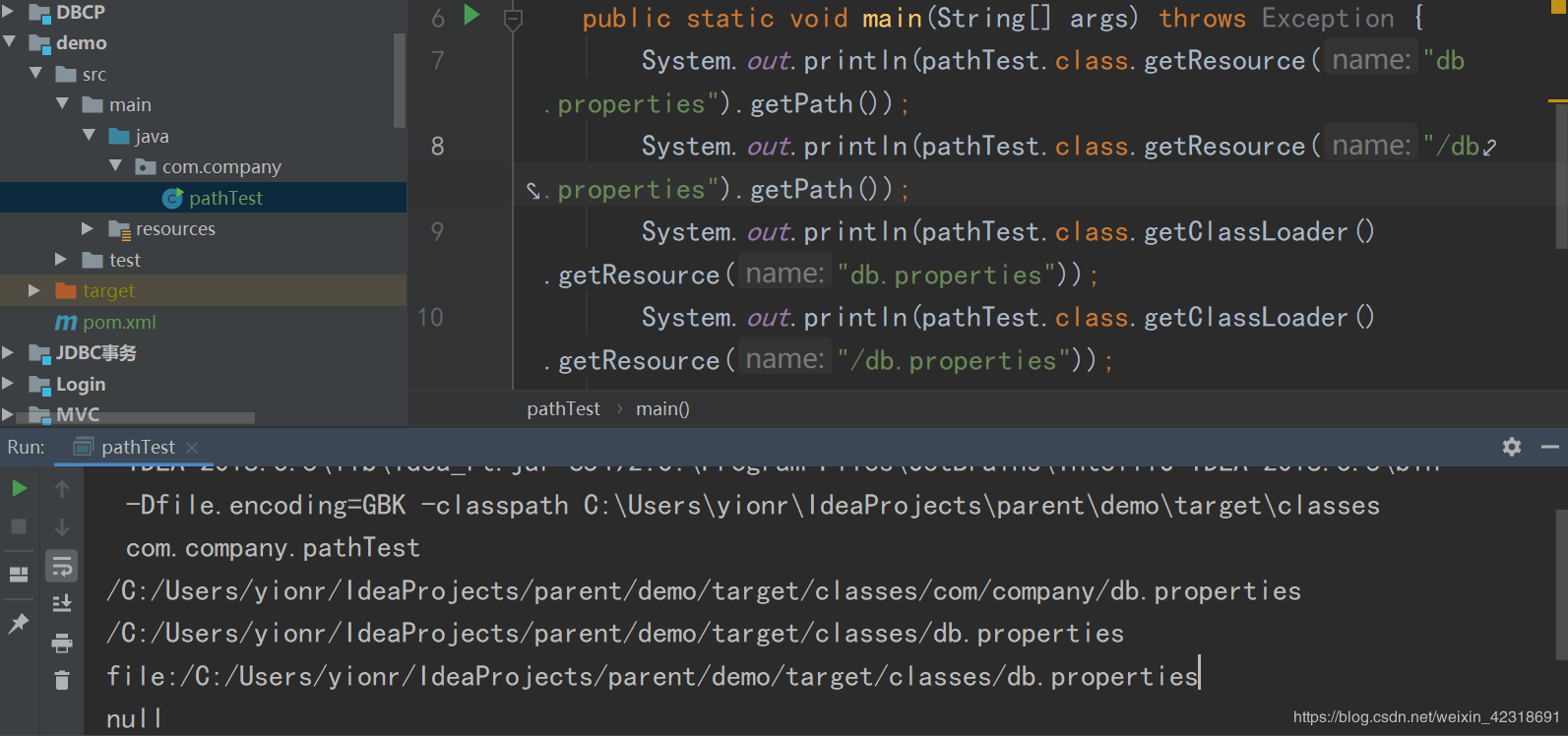Expand the resources folder
1568x736 pixels.
tap(88, 229)
